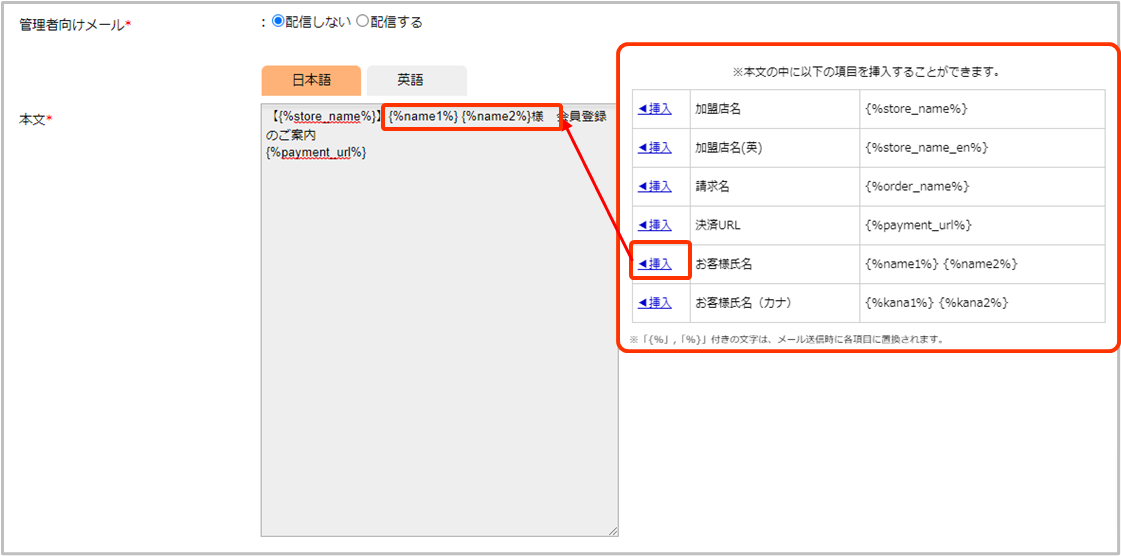Switch to the 英語 tab
The height and width of the screenshot is (556, 1121).
(416, 80)
